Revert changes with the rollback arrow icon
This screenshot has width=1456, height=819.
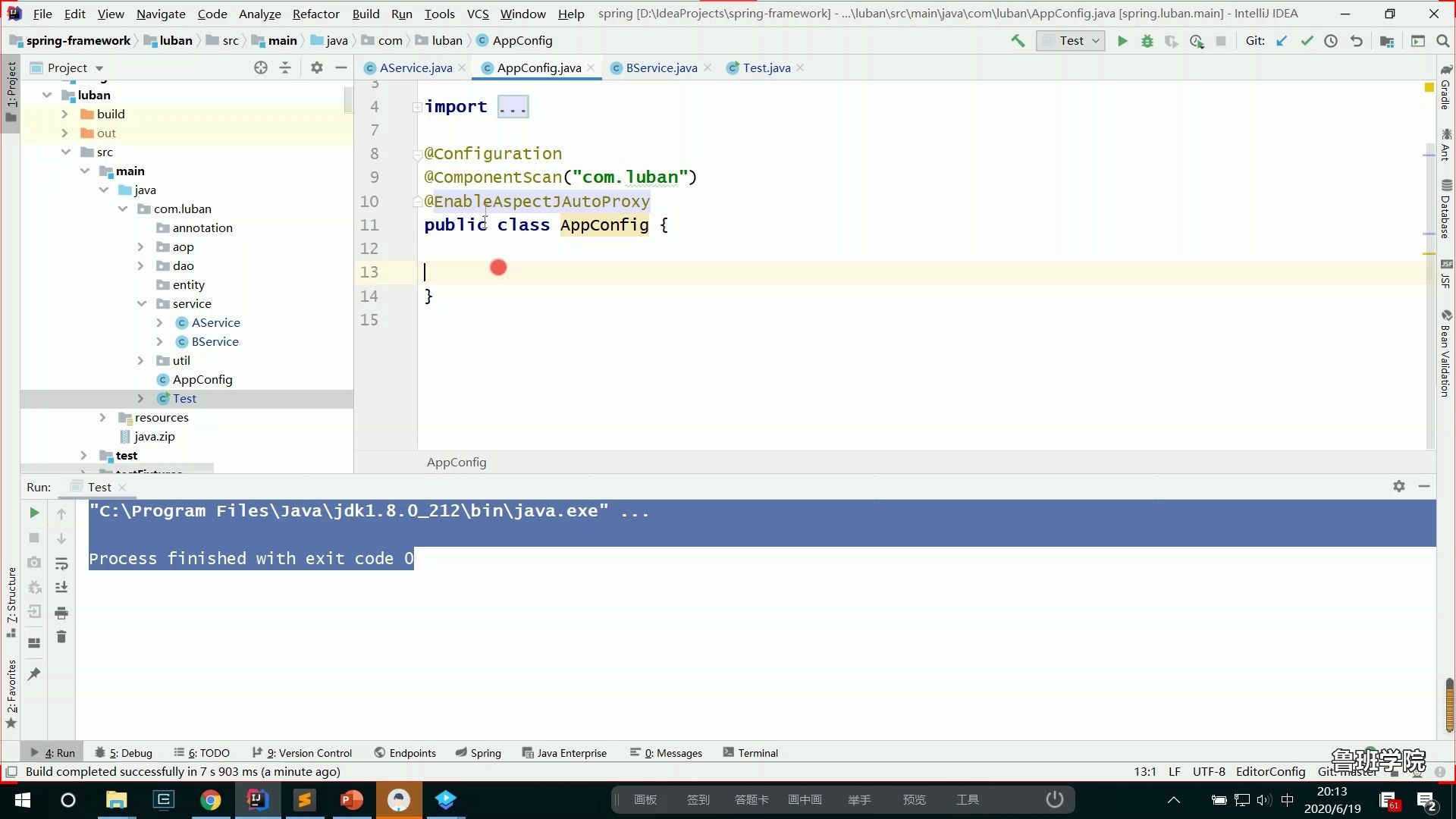click(1357, 41)
